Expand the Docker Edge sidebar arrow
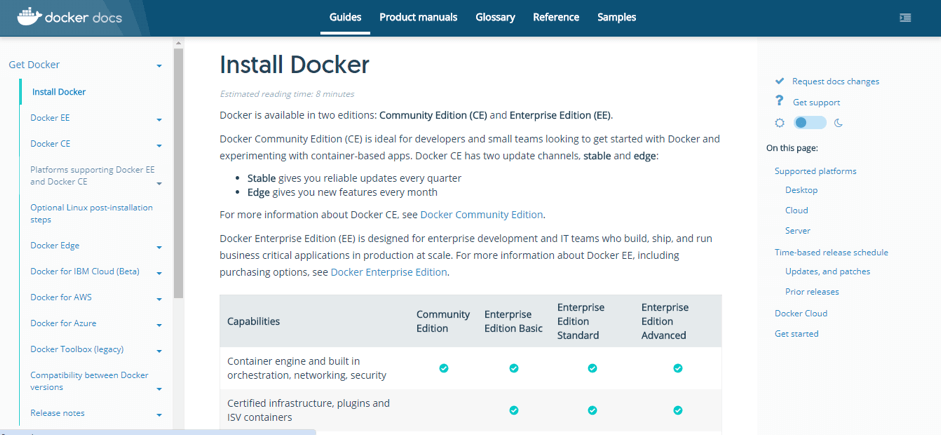 pyautogui.click(x=159, y=247)
